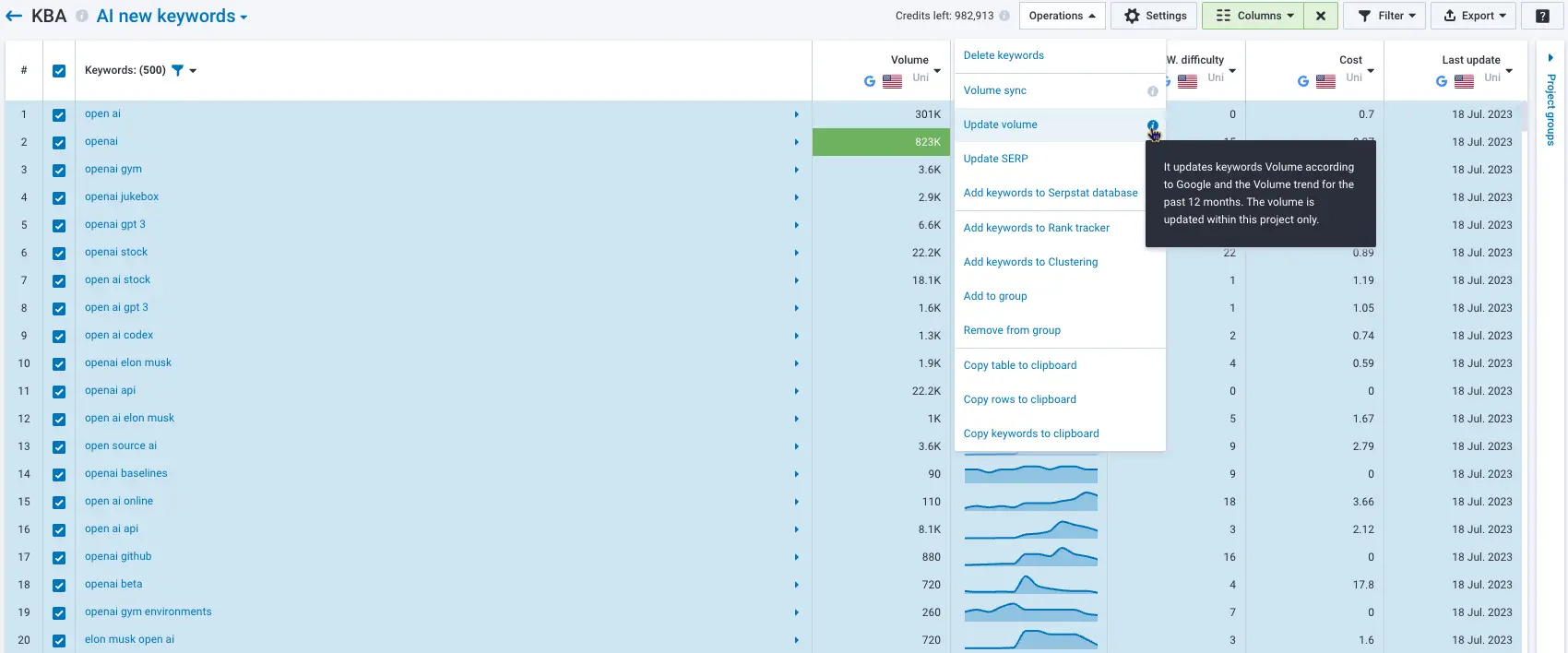Open the 'openai jukebox' keyword link

point(122,196)
